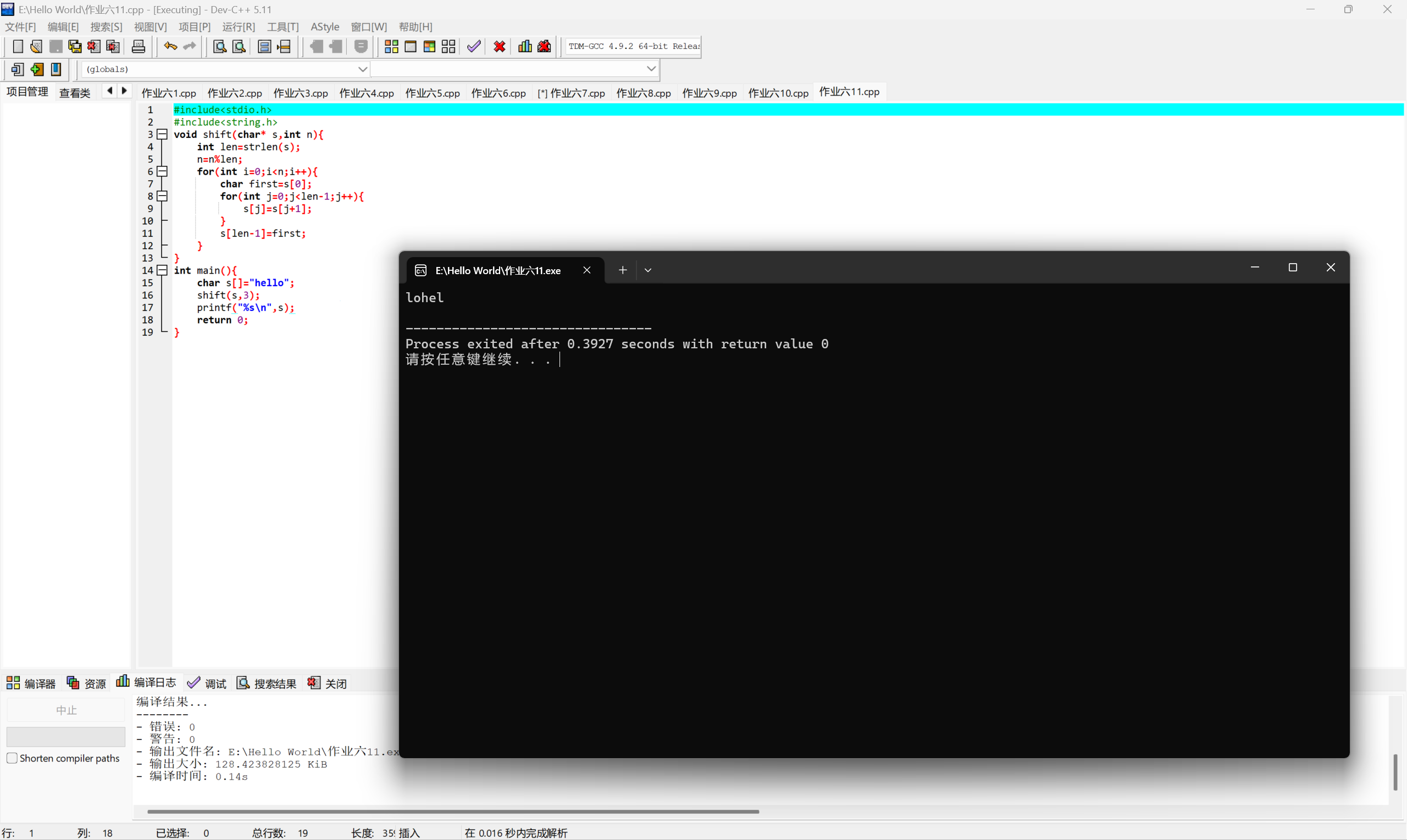Open the TDM-GCC compiler selection dropdown
1407x840 pixels.
[x=633, y=46]
